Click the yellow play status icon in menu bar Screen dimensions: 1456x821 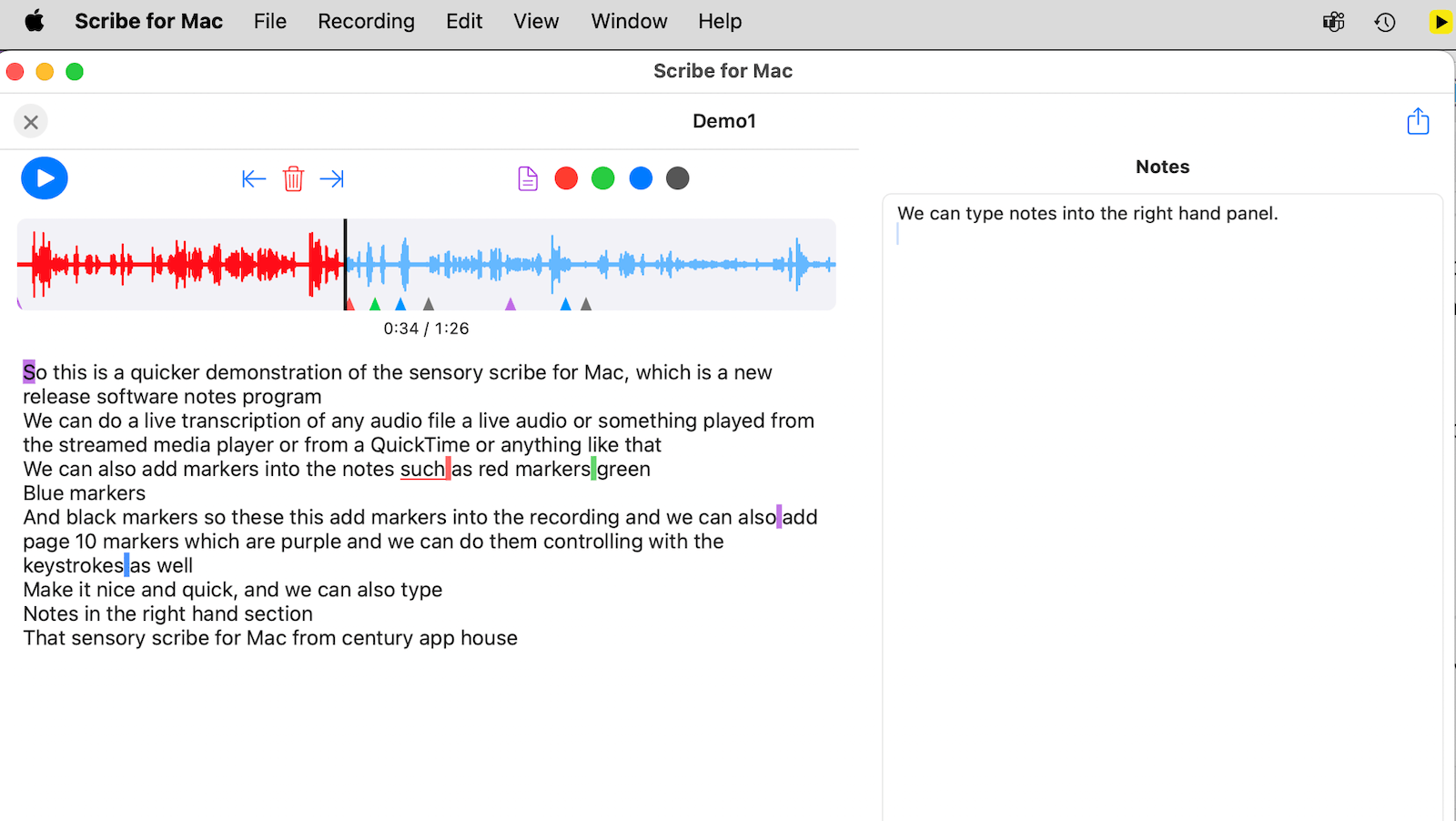pos(1440,21)
